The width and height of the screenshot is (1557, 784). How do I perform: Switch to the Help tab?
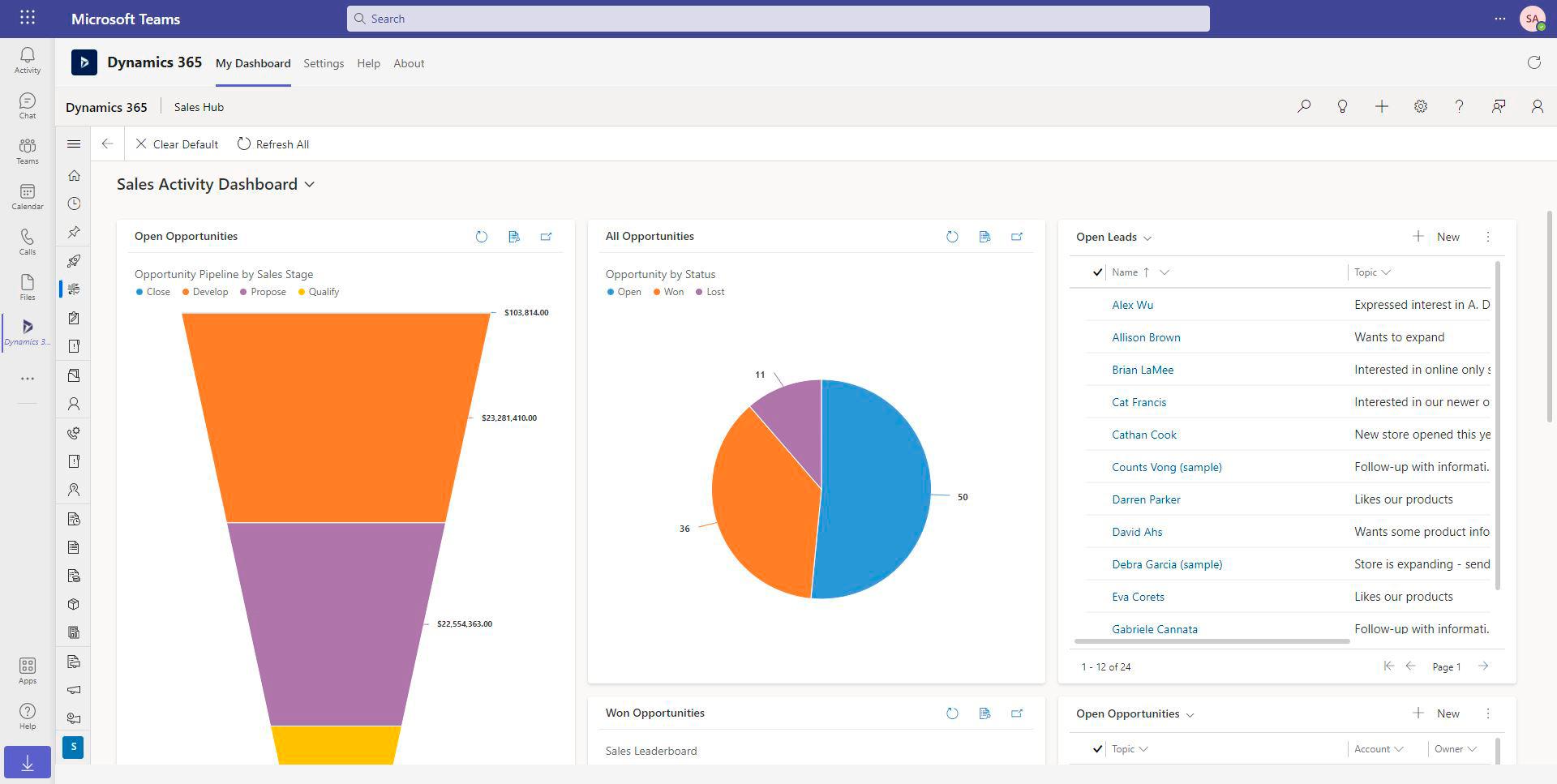click(x=368, y=63)
